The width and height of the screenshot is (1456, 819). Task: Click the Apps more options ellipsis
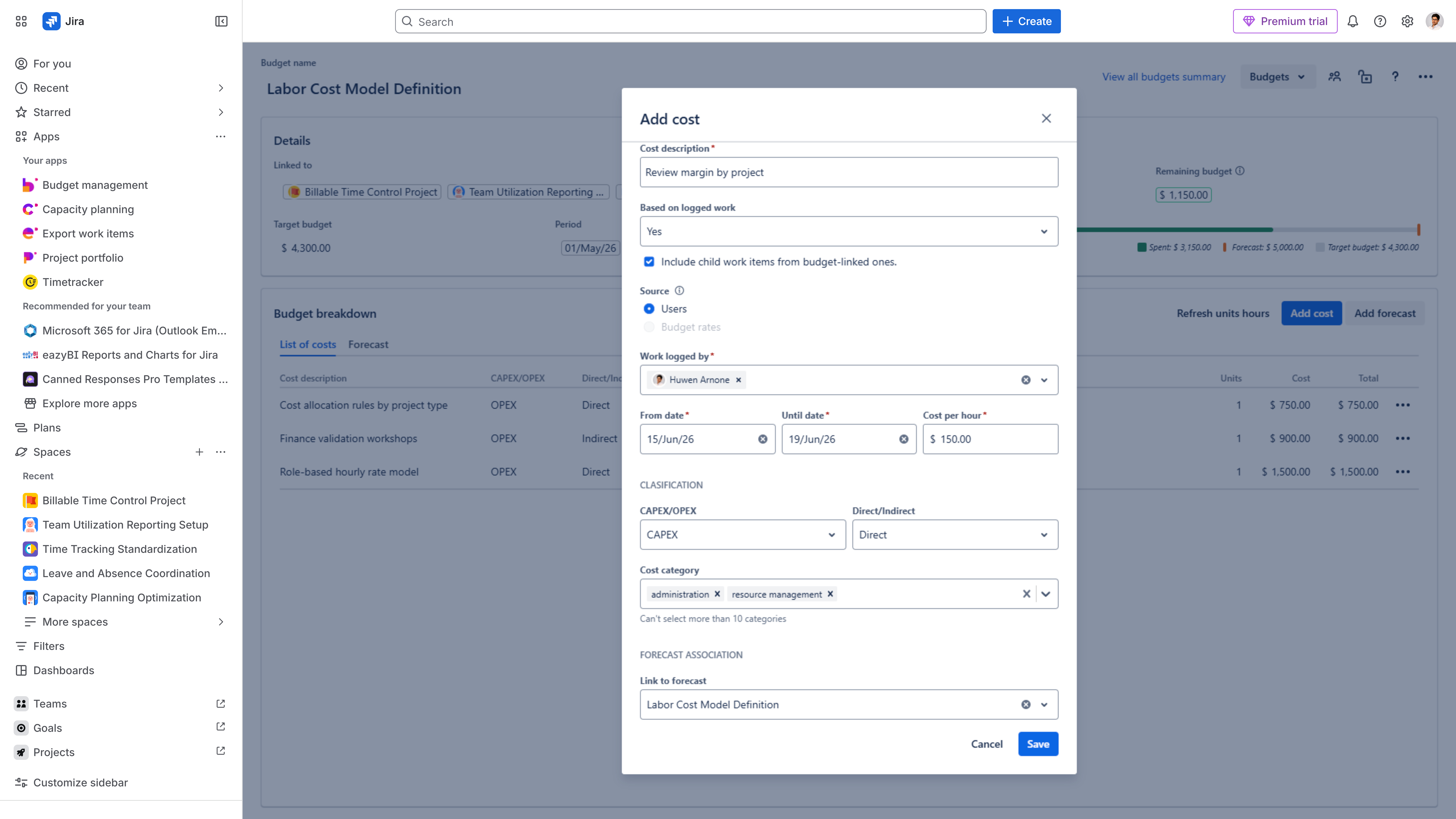[x=220, y=136]
